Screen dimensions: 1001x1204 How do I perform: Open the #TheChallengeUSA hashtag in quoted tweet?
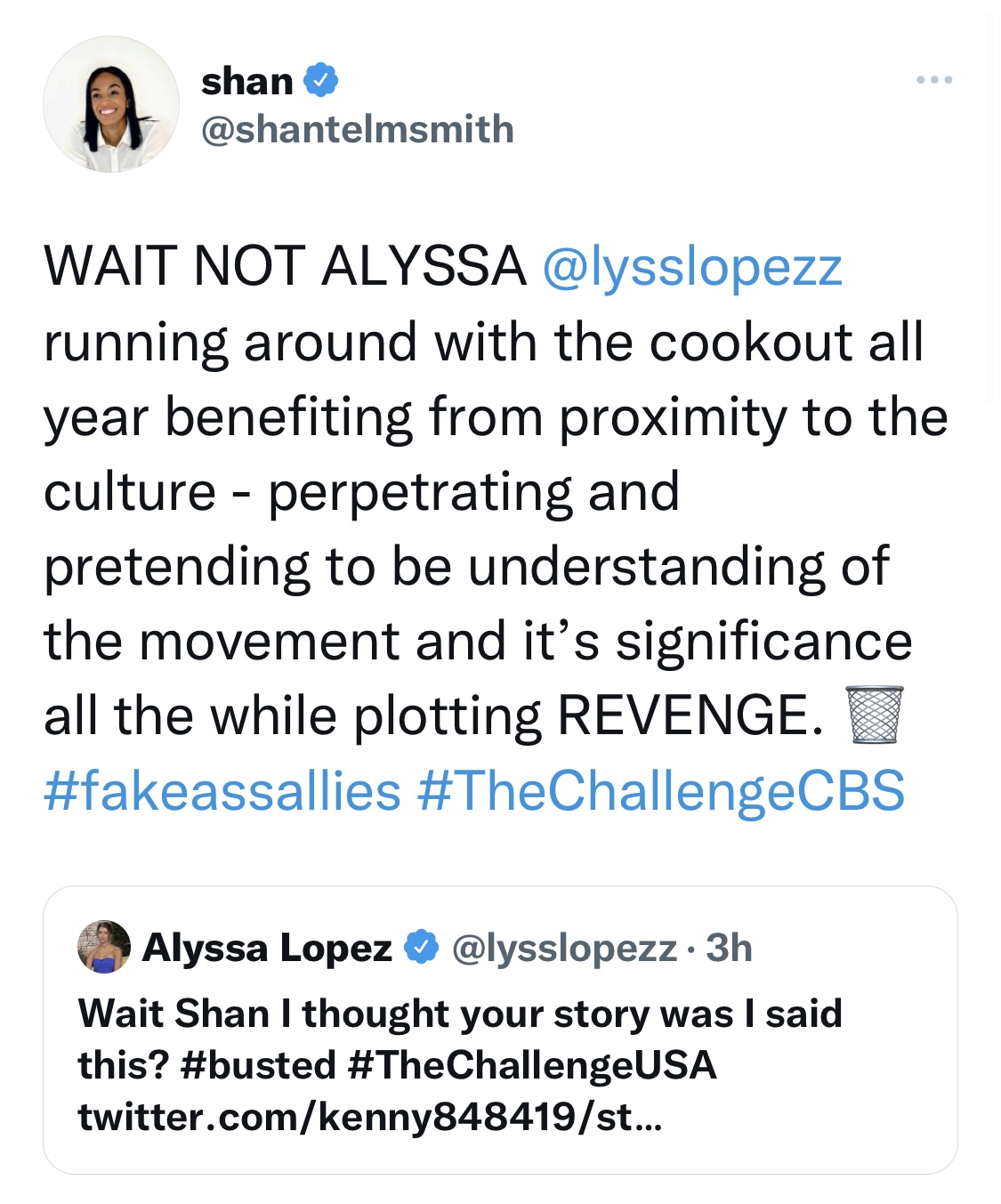pyautogui.click(x=533, y=1064)
